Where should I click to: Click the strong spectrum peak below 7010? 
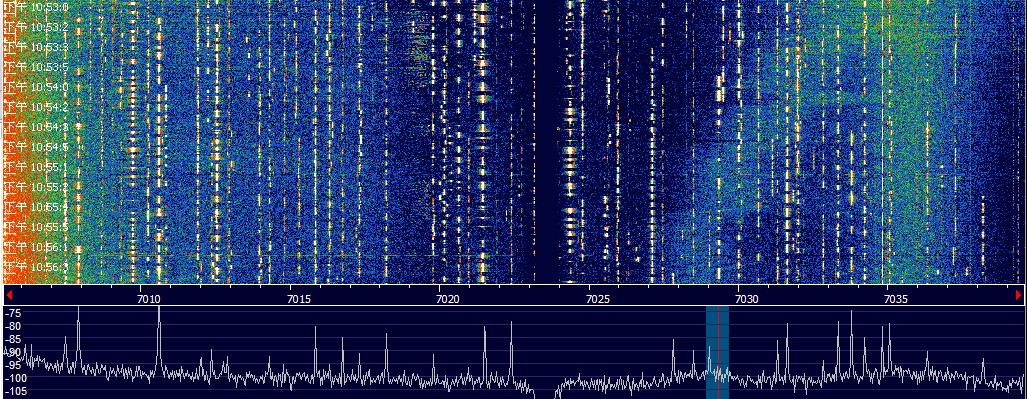click(78, 334)
